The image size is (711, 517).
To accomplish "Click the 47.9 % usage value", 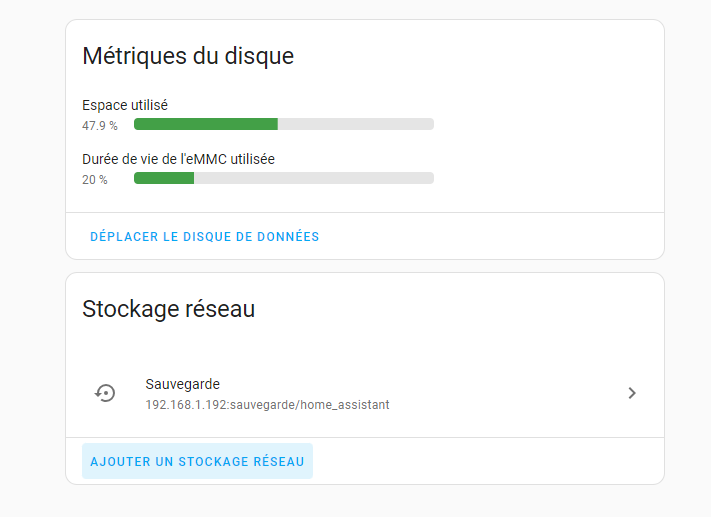I will (x=100, y=126).
